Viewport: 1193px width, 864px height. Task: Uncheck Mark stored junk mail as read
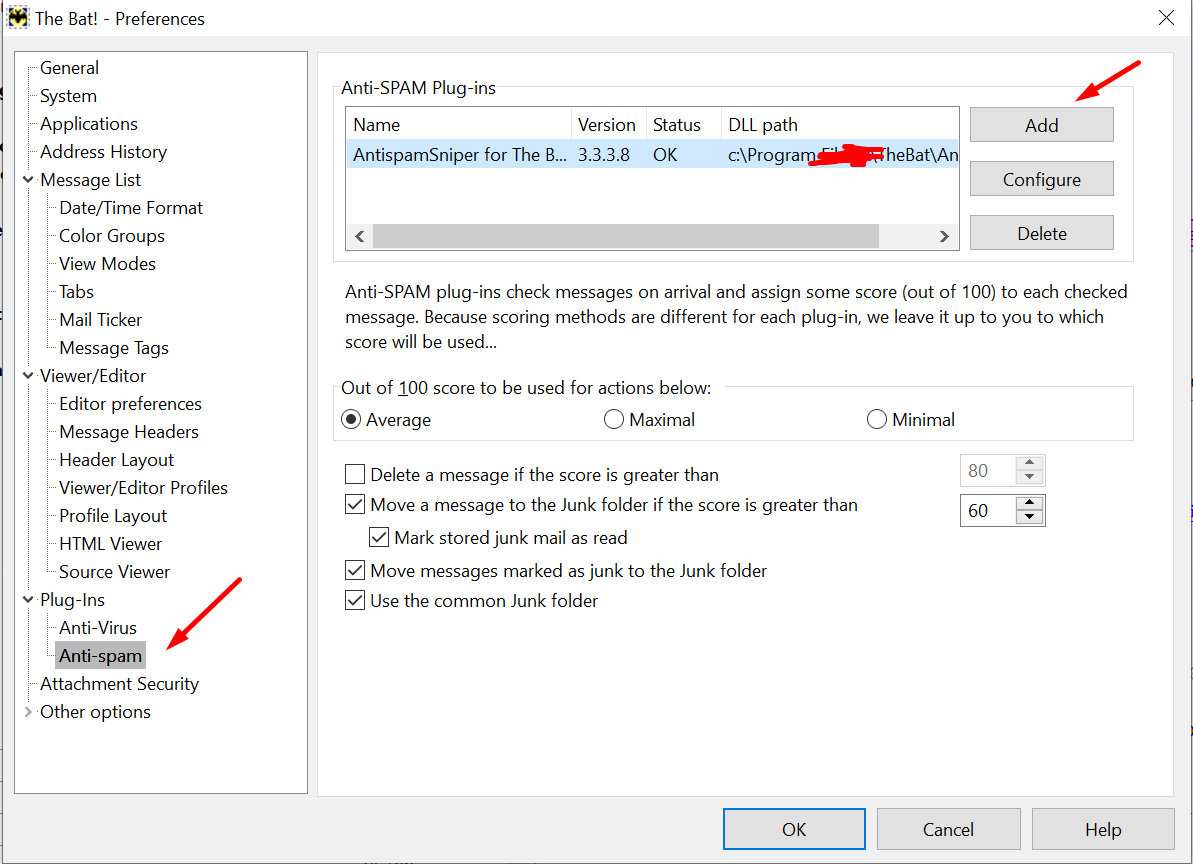379,538
